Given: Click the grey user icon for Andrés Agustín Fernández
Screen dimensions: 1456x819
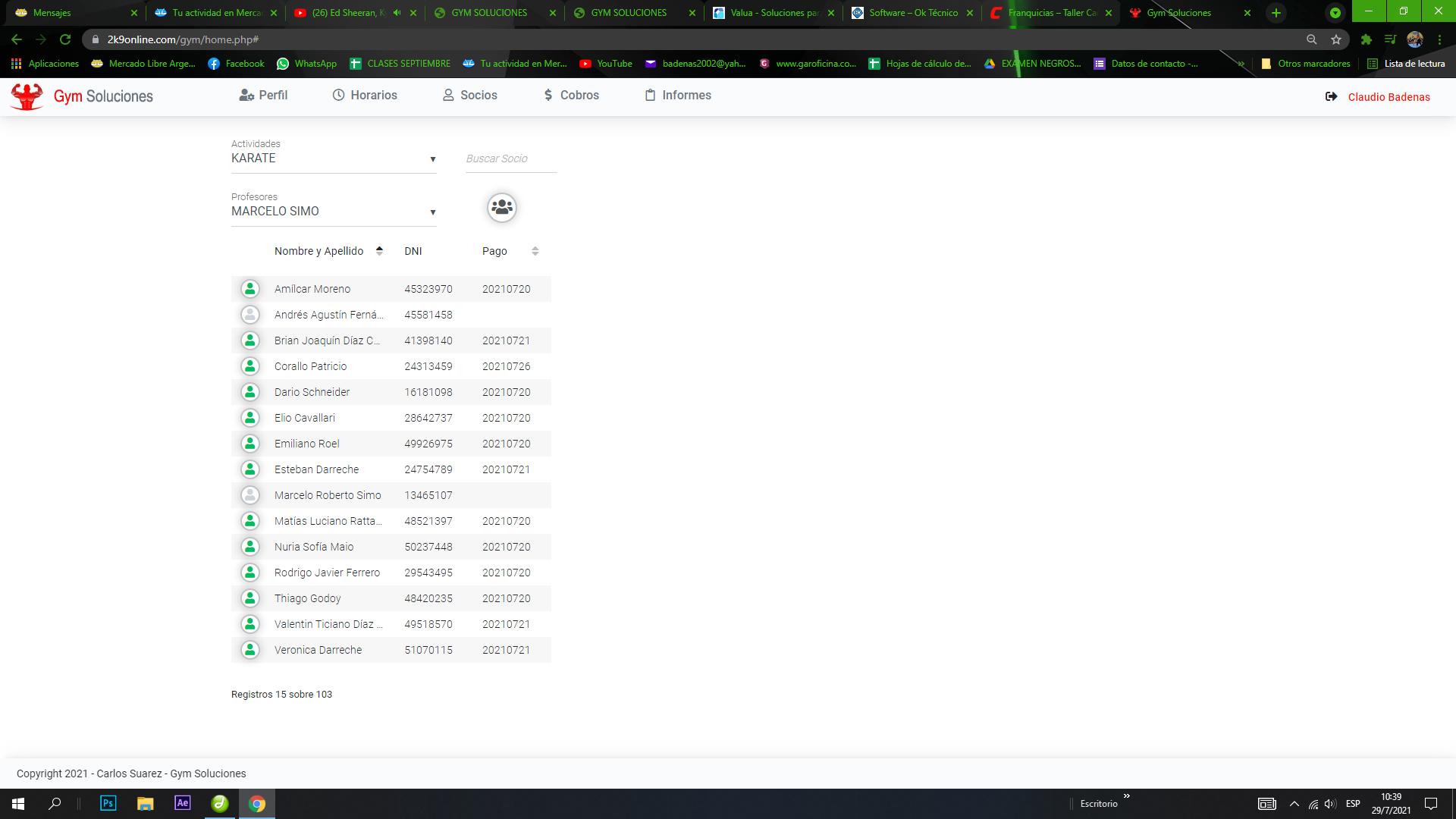Looking at the screenshot, I should pyautogui.click(x=250, y=315).
